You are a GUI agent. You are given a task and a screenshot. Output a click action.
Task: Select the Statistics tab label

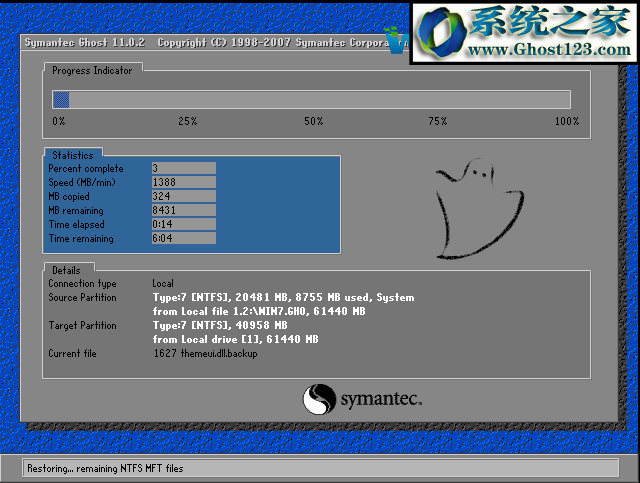tap(73, 155)
